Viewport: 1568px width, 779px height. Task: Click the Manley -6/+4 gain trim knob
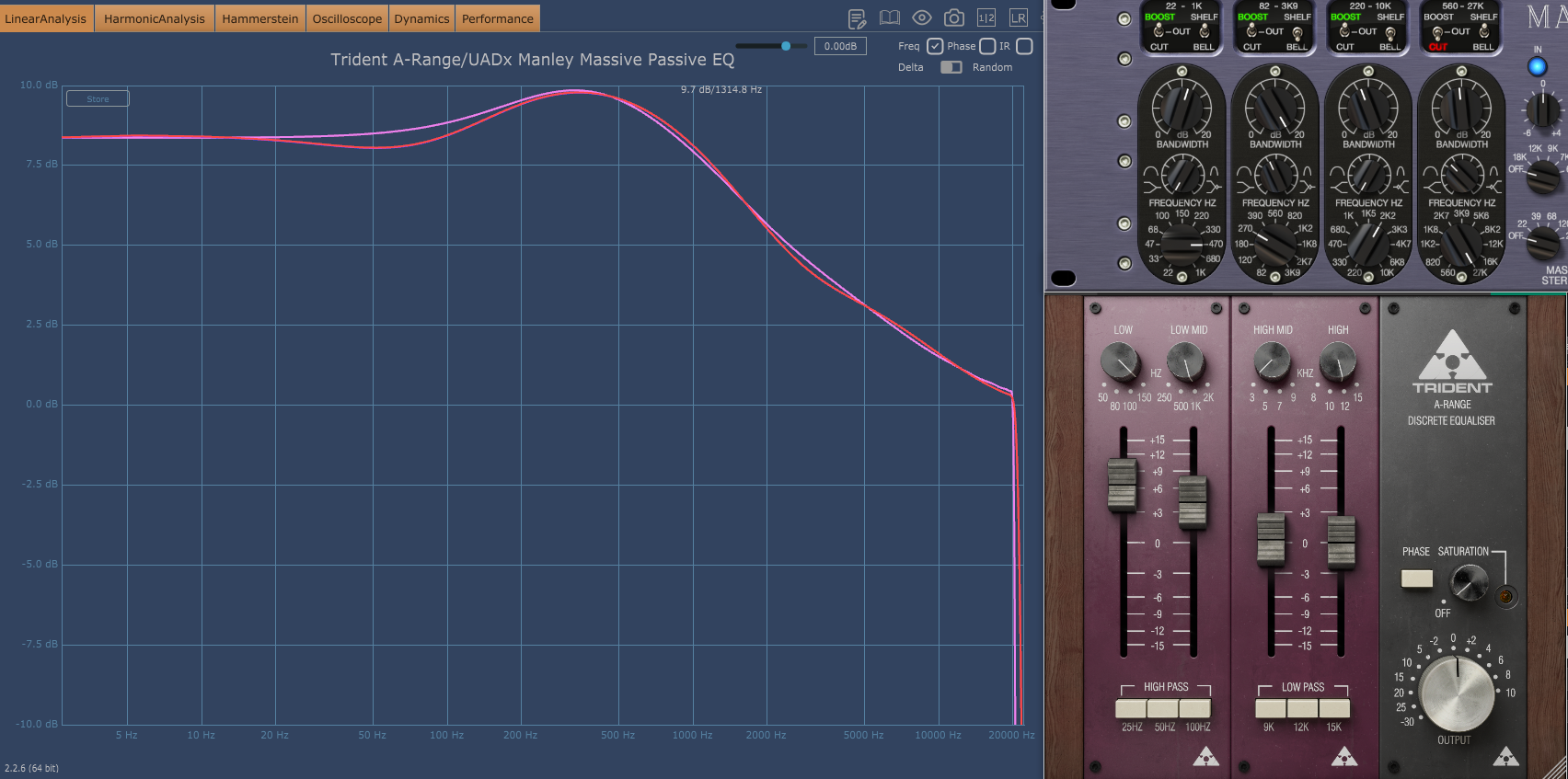pos(1543,110)
